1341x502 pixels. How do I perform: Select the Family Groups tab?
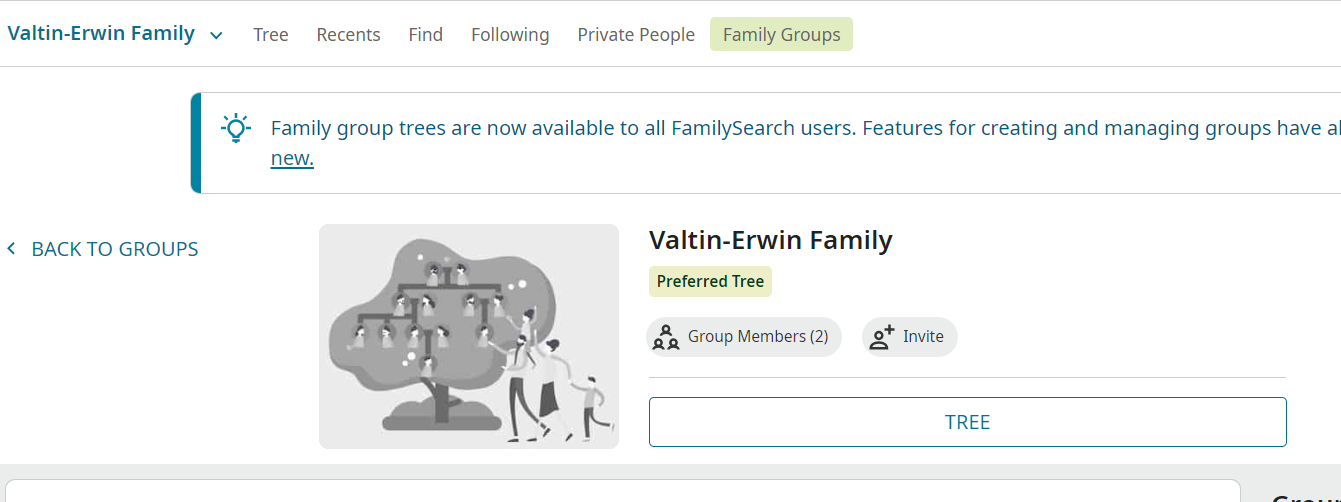[781, 35]
